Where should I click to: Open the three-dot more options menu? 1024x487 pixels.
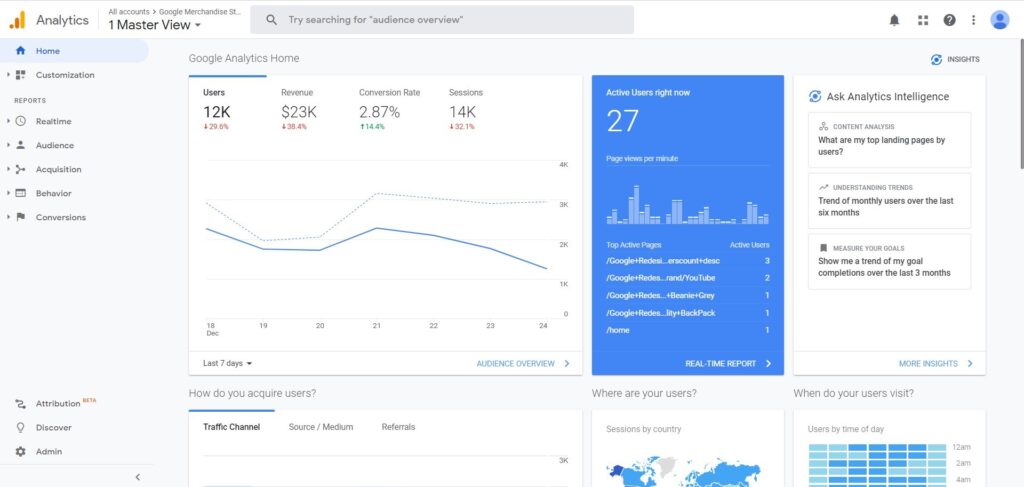[x=974, y=20]
